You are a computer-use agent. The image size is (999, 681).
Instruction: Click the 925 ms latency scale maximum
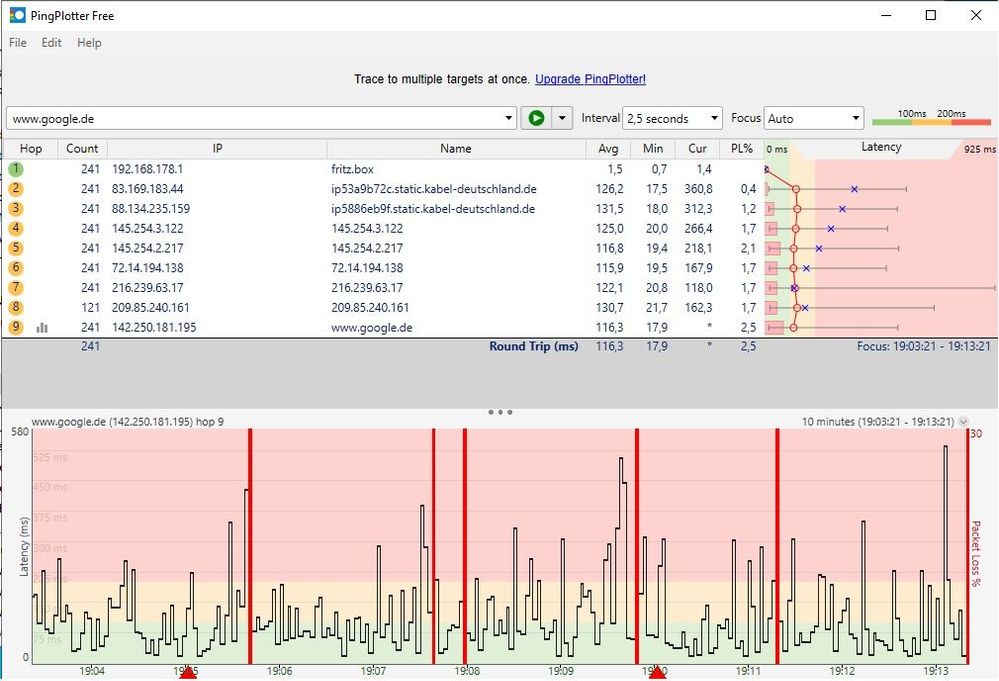pos(980,149)
